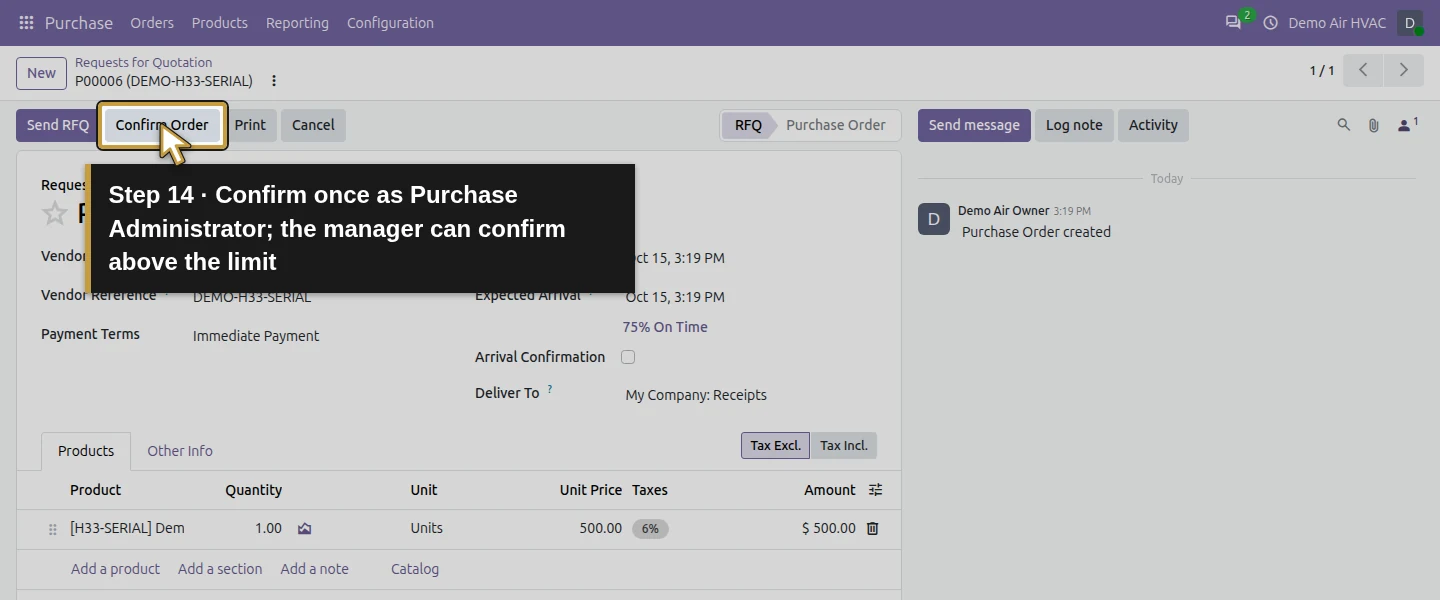Confirm the purchase order
Screen dimensions: 1440x600
(162, 125)
